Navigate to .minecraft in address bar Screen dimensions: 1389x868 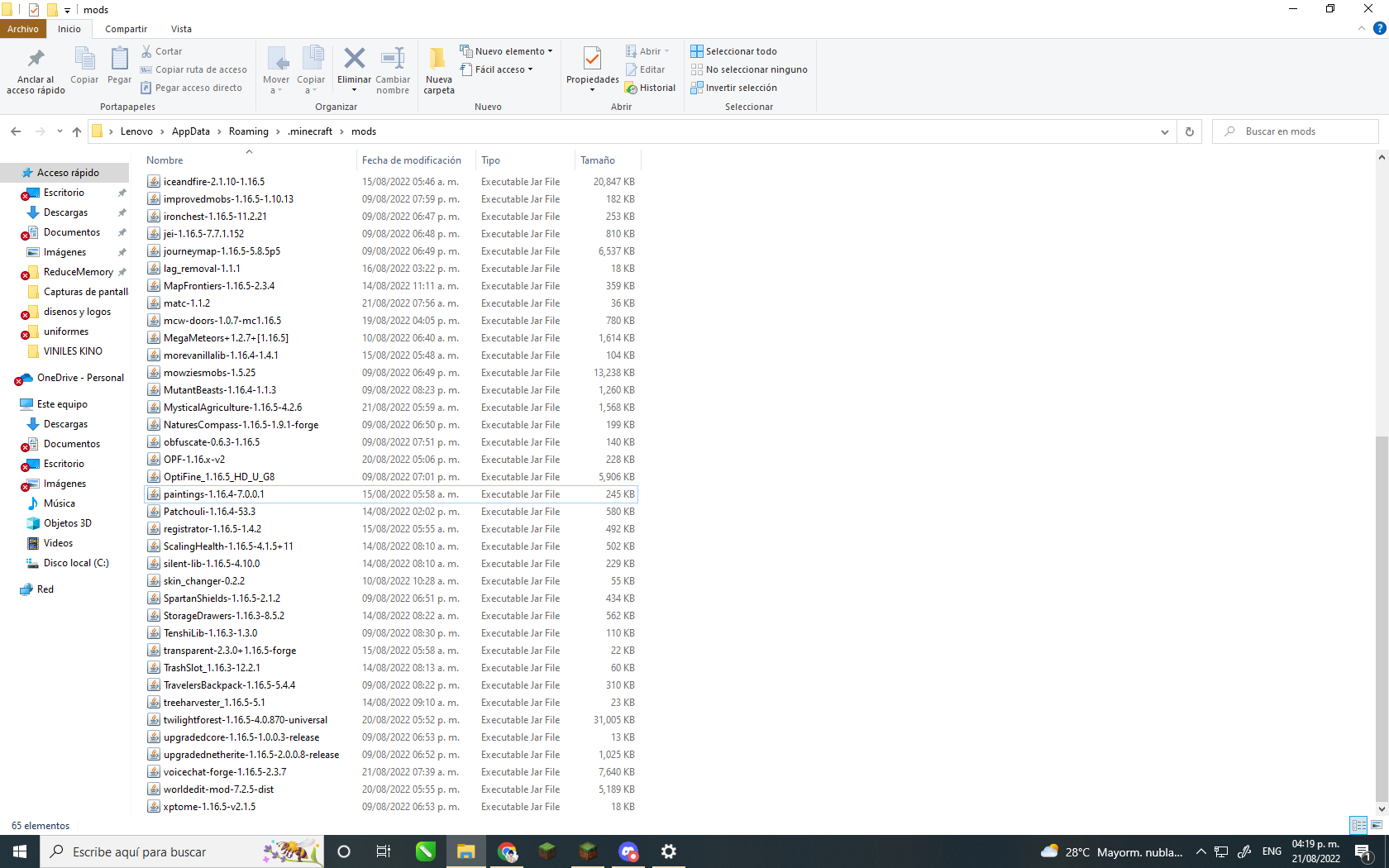point(310,131)
